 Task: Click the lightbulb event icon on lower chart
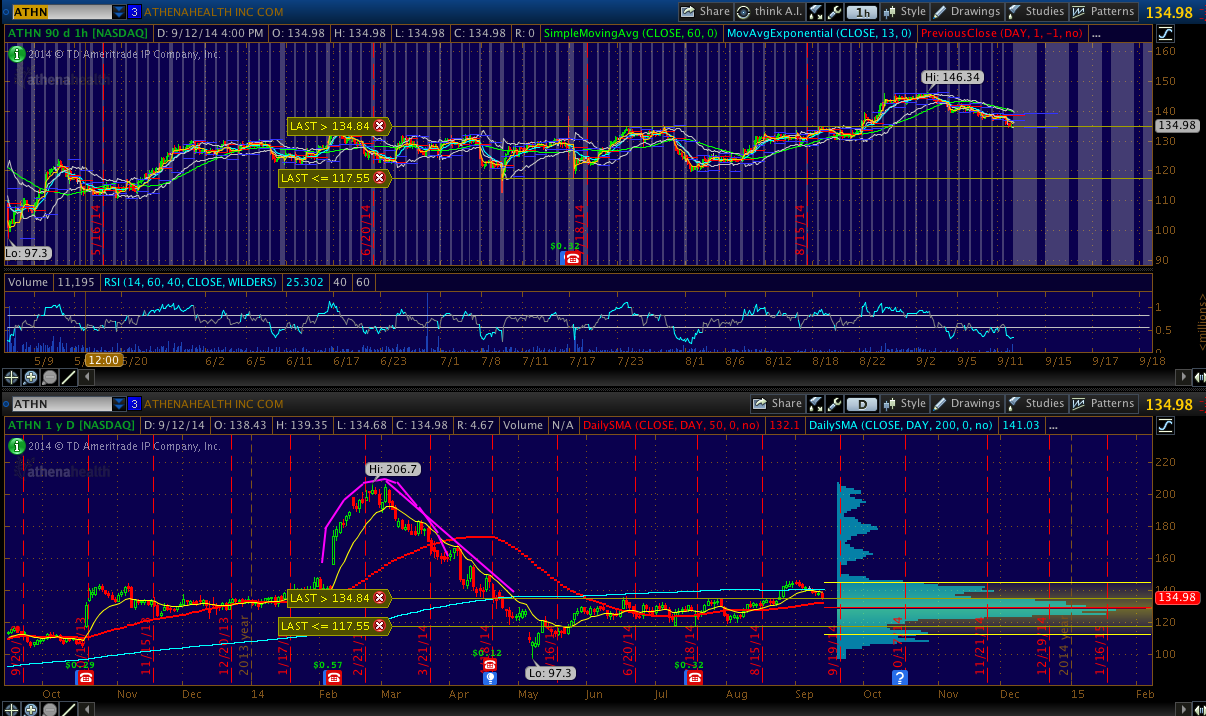(489, 678)
